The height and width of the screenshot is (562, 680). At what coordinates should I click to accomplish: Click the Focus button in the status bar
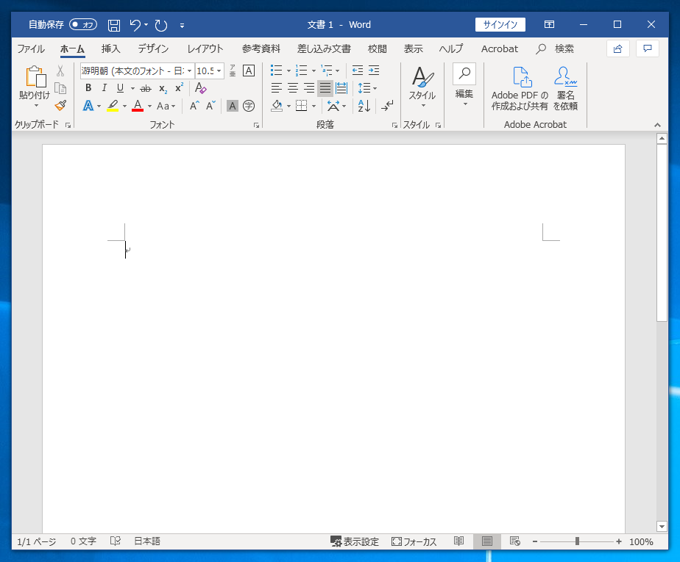point(414,541)
